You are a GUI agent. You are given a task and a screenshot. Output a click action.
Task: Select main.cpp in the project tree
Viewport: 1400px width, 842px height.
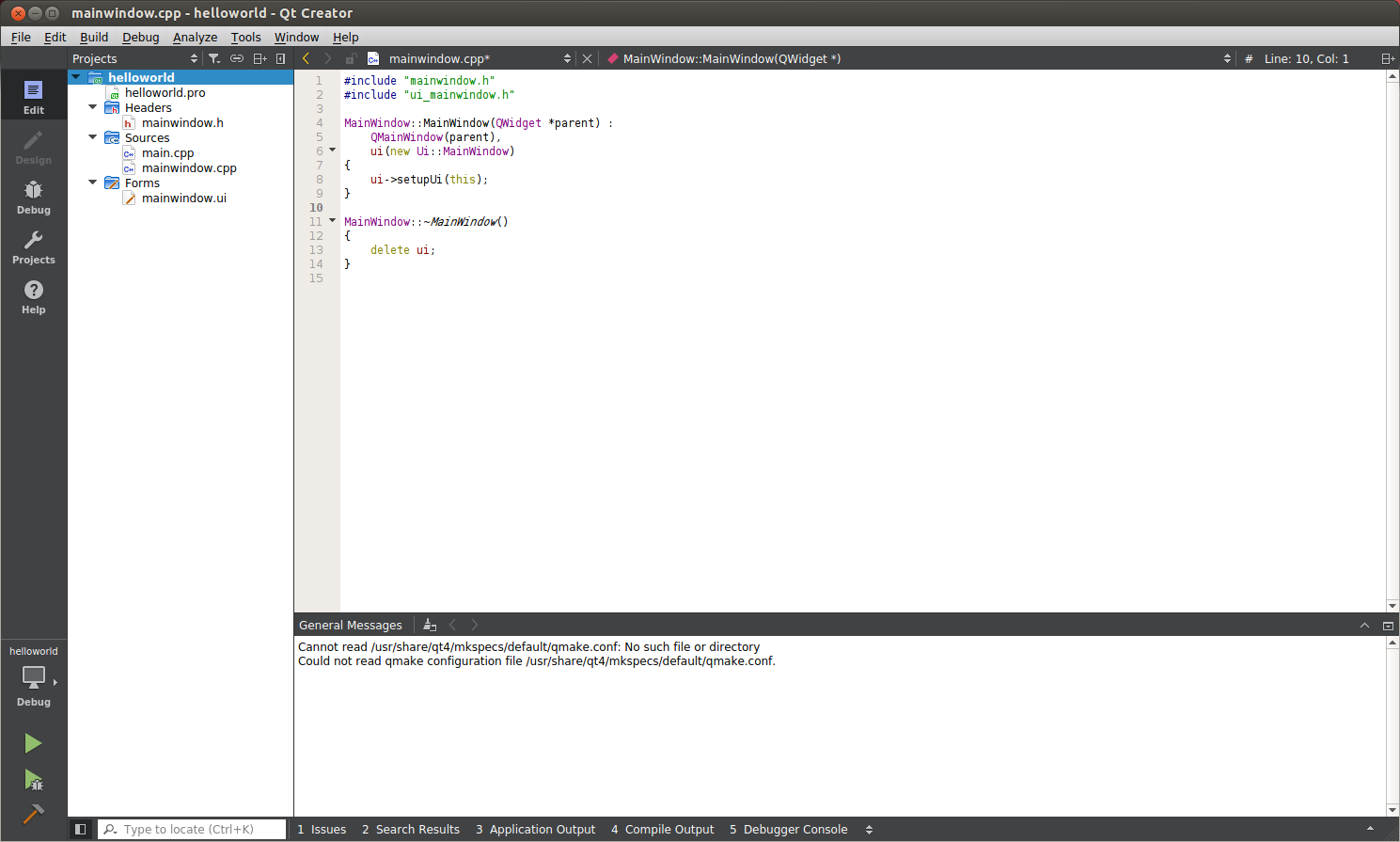(167, 152)
